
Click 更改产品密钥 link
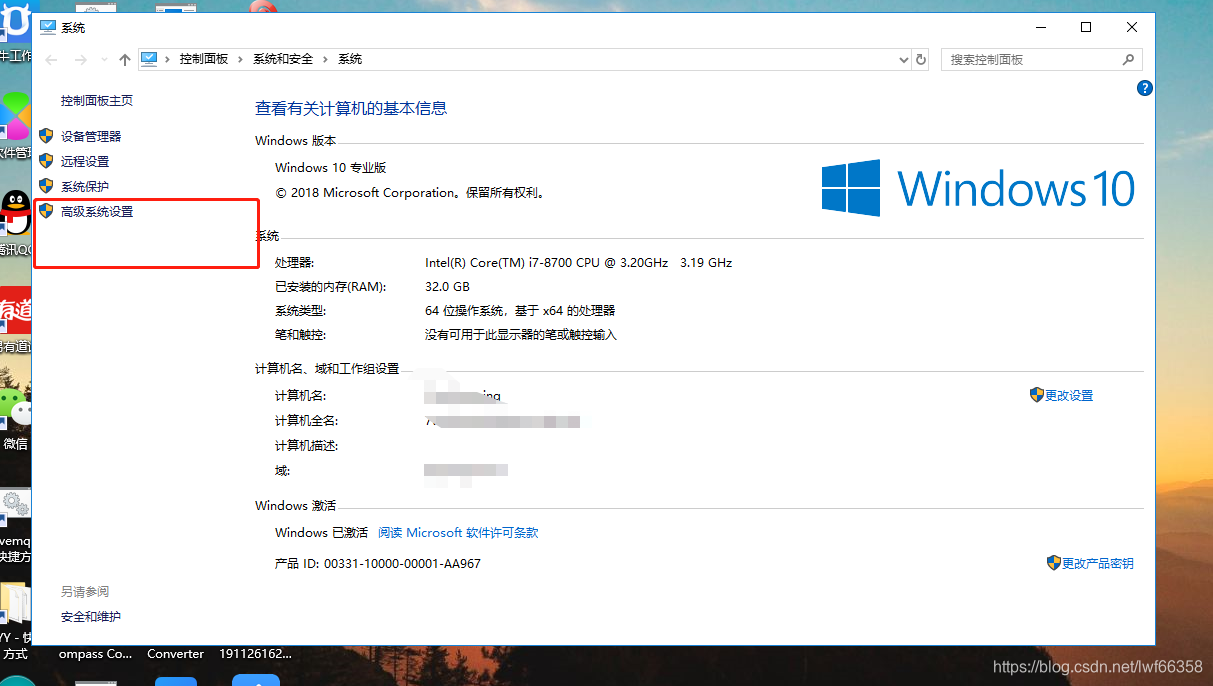[1098, 564]
